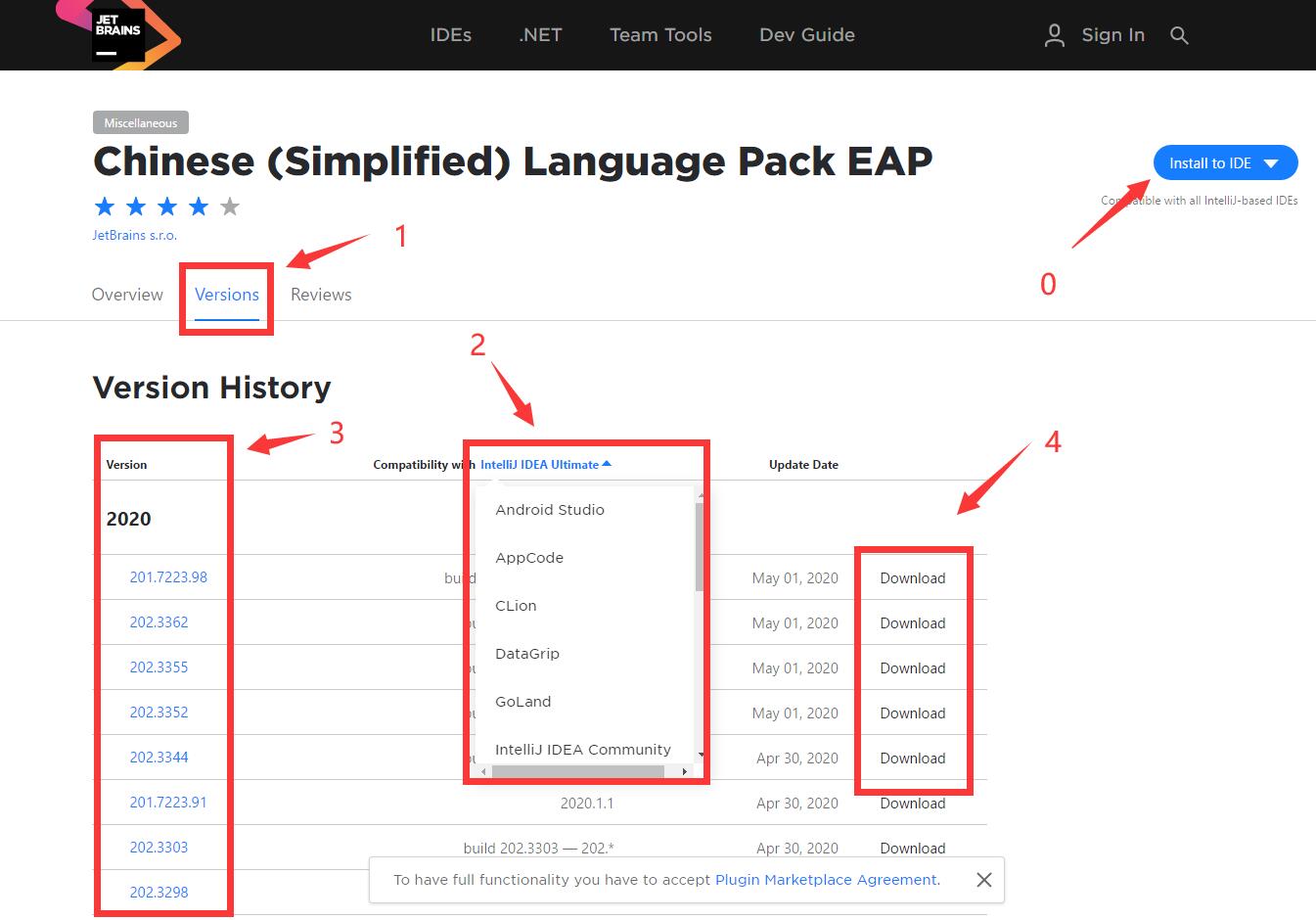The image size is (1316, 920).
Task: Open the search magnifier icon
Action: pos(1179,35)
